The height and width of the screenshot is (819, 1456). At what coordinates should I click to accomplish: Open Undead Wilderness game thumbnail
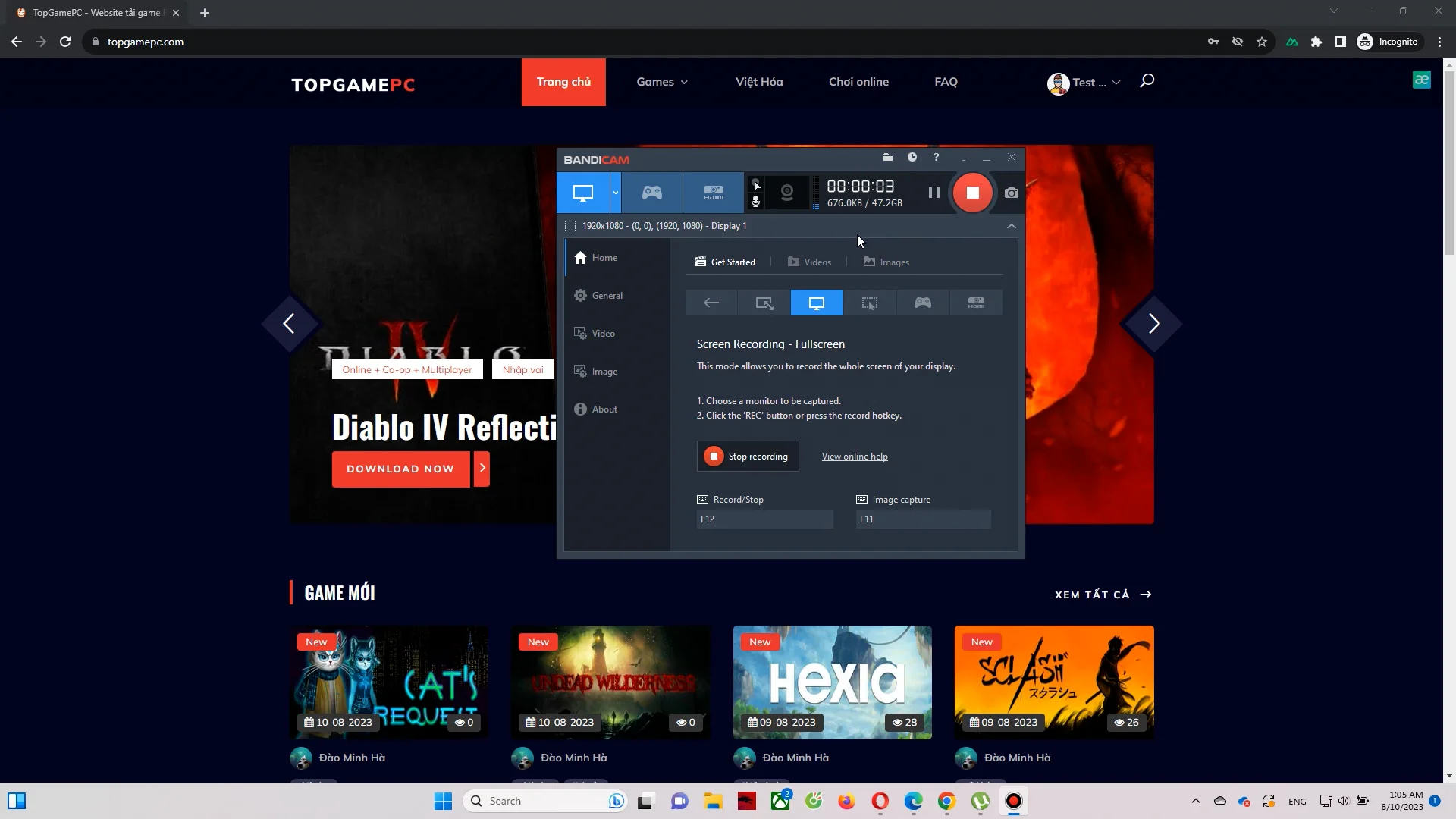point(610,682)
